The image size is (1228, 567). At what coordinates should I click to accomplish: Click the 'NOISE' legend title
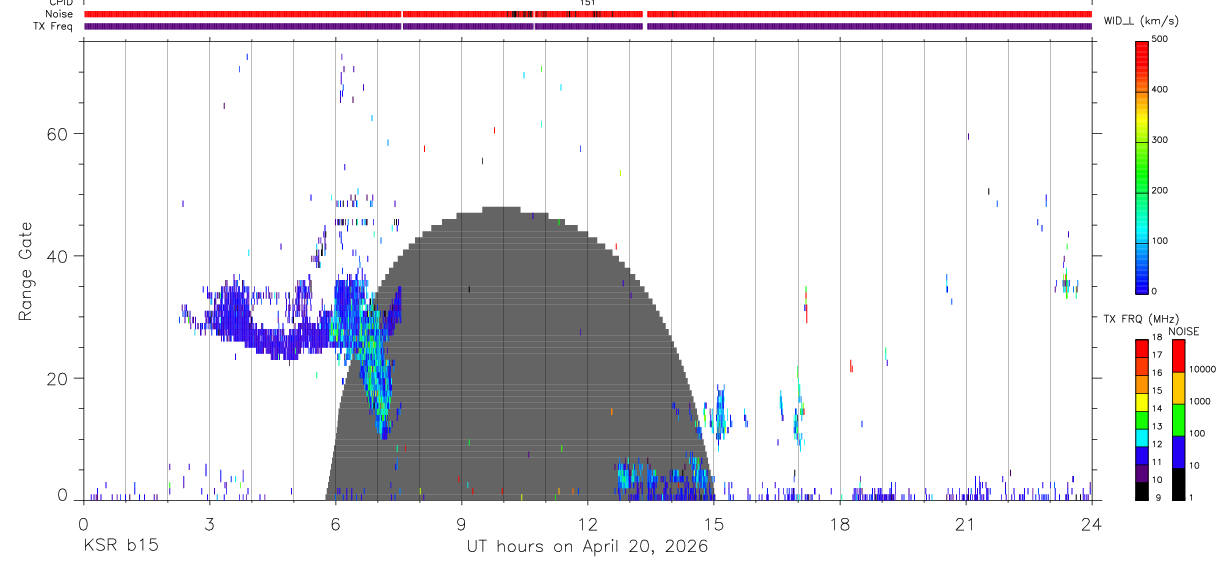tap(1183, 330)
